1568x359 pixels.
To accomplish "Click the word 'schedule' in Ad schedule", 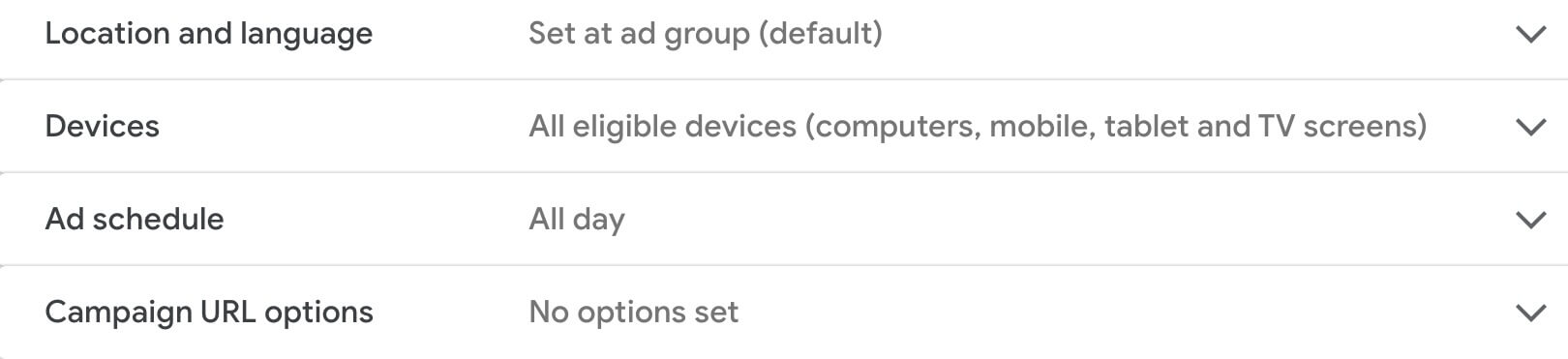I will pos(158,220).
